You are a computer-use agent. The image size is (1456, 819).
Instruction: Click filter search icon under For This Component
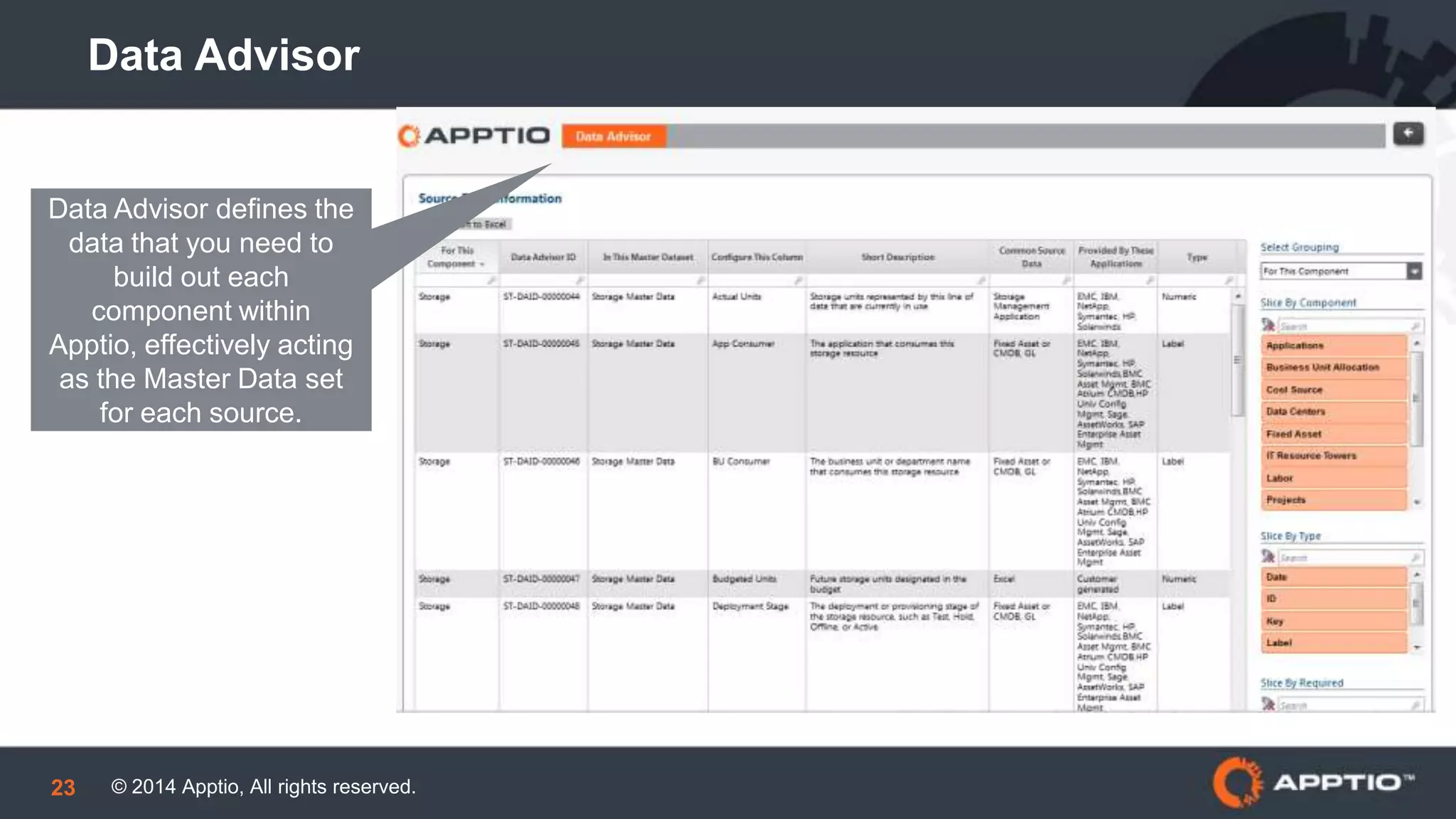[x=491, y=281]
